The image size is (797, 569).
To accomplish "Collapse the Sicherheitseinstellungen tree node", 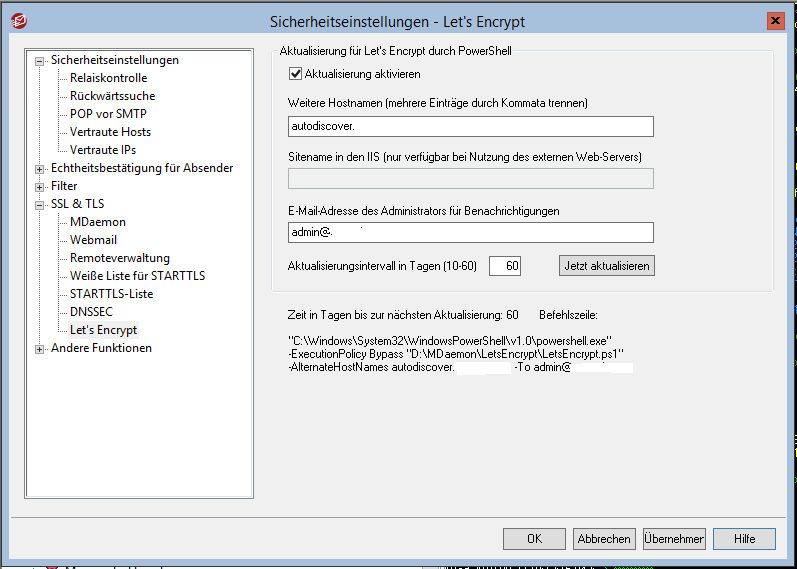I will coord(40,60).
